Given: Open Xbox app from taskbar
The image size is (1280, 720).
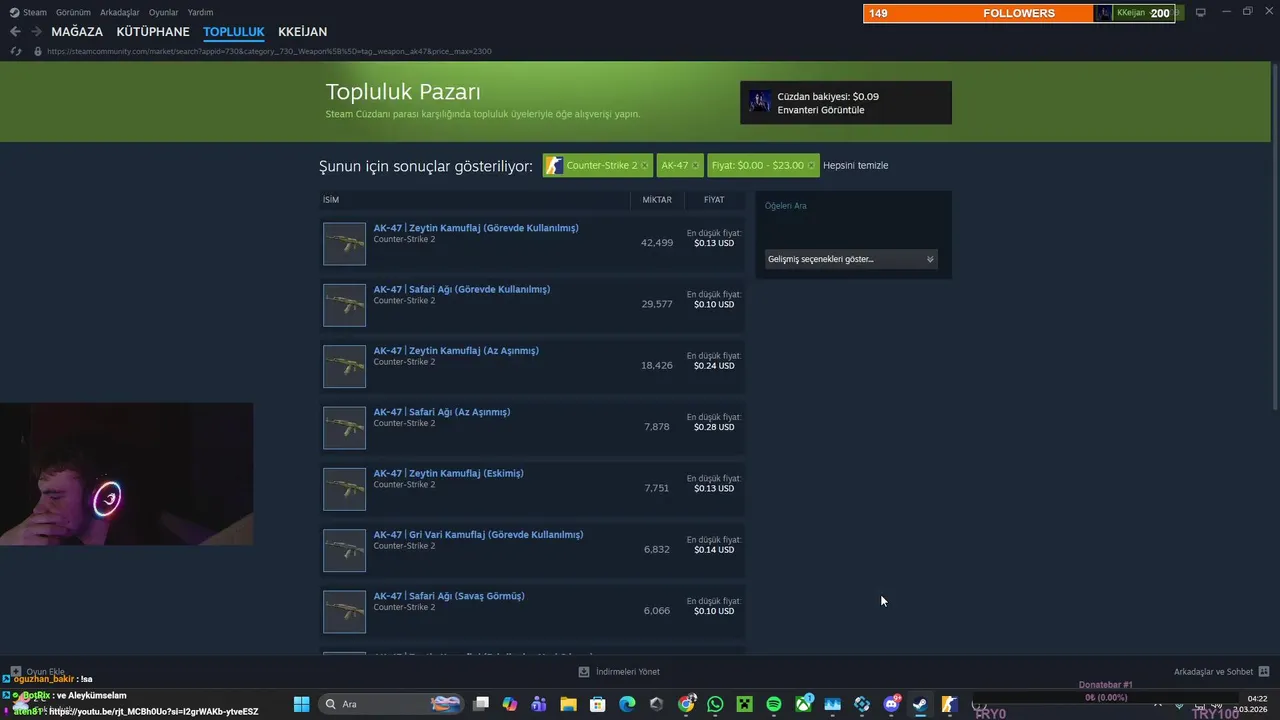Looking at the screenshot, I should tap(804, 704).
